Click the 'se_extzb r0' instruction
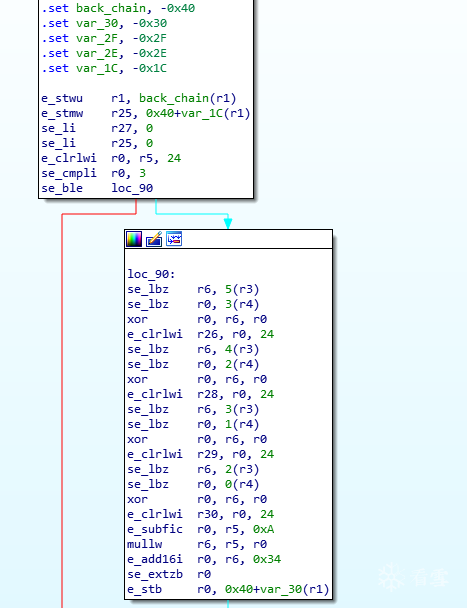This screenshot has width=467, height=608. click(x=169, y=574)
